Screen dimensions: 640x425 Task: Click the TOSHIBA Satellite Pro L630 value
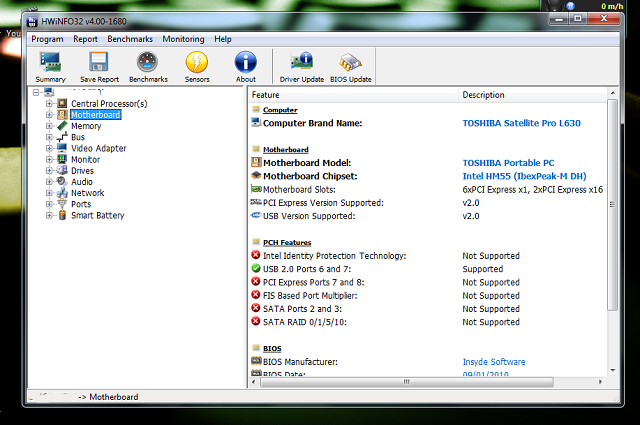coord(521,123)
